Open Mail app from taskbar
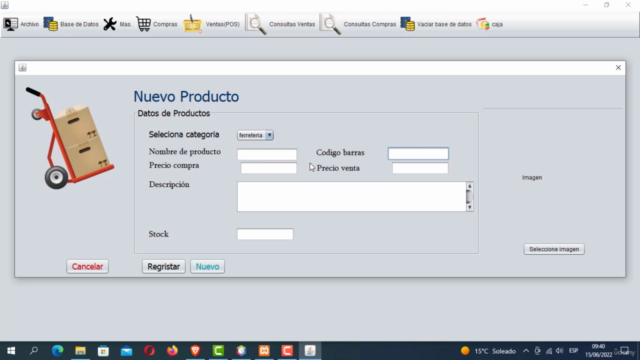This screenshot has width=640, height=360. tap(126, 351)
